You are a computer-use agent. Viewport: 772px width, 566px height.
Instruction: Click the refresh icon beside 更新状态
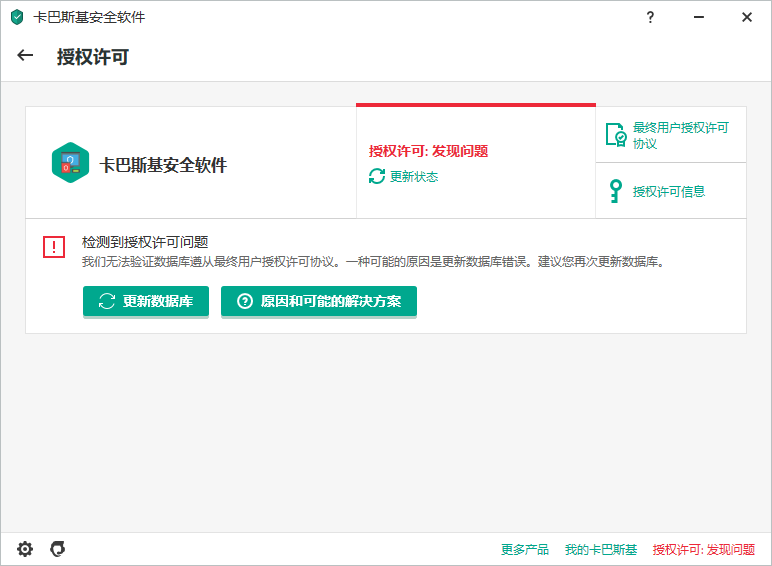click(x=377, y=176)
